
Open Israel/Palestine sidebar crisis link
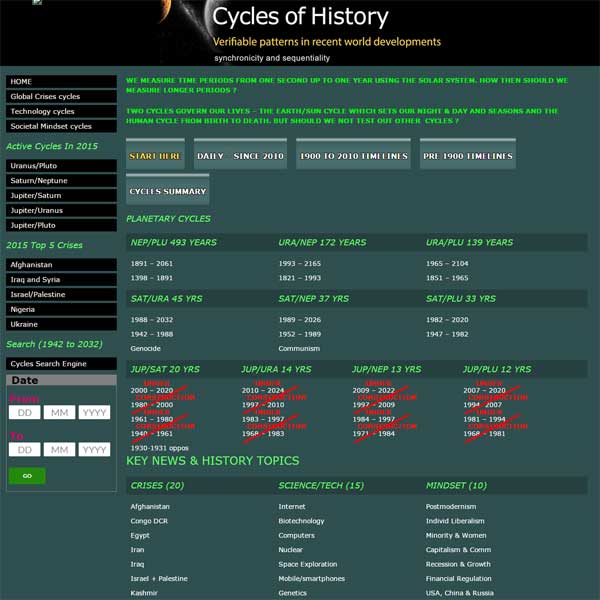pyautogui.click(x=61, y=295)
